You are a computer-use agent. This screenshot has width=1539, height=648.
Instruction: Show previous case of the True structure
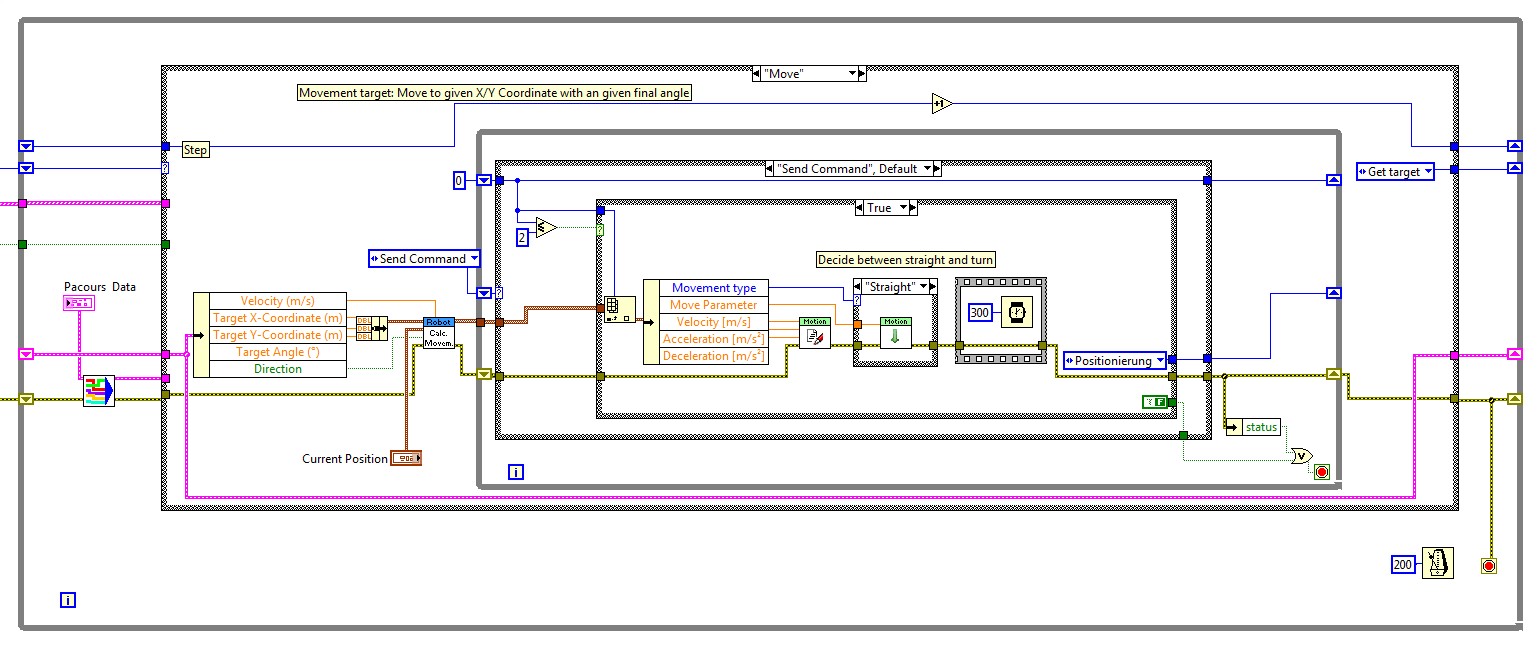click(x=860, y=207)
